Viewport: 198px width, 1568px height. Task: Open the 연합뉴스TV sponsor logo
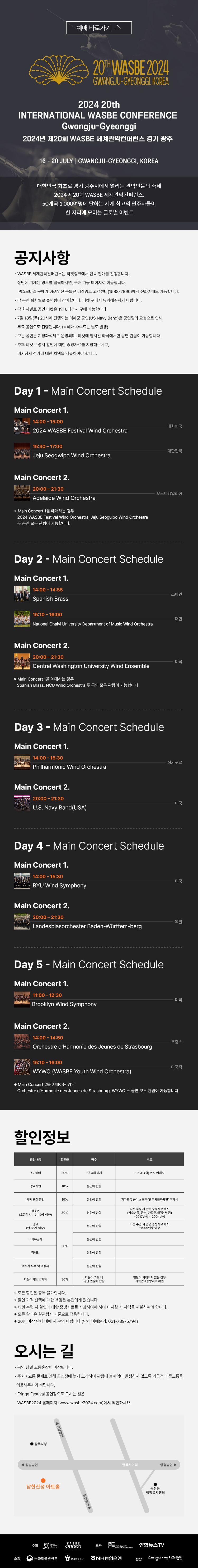[151, 1545]
